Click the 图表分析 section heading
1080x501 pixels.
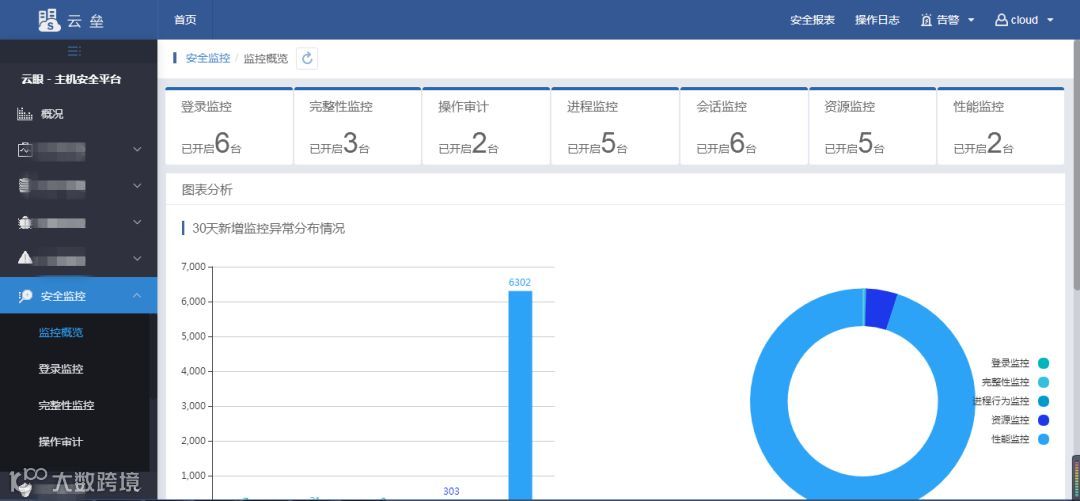(x=207, y=190)
